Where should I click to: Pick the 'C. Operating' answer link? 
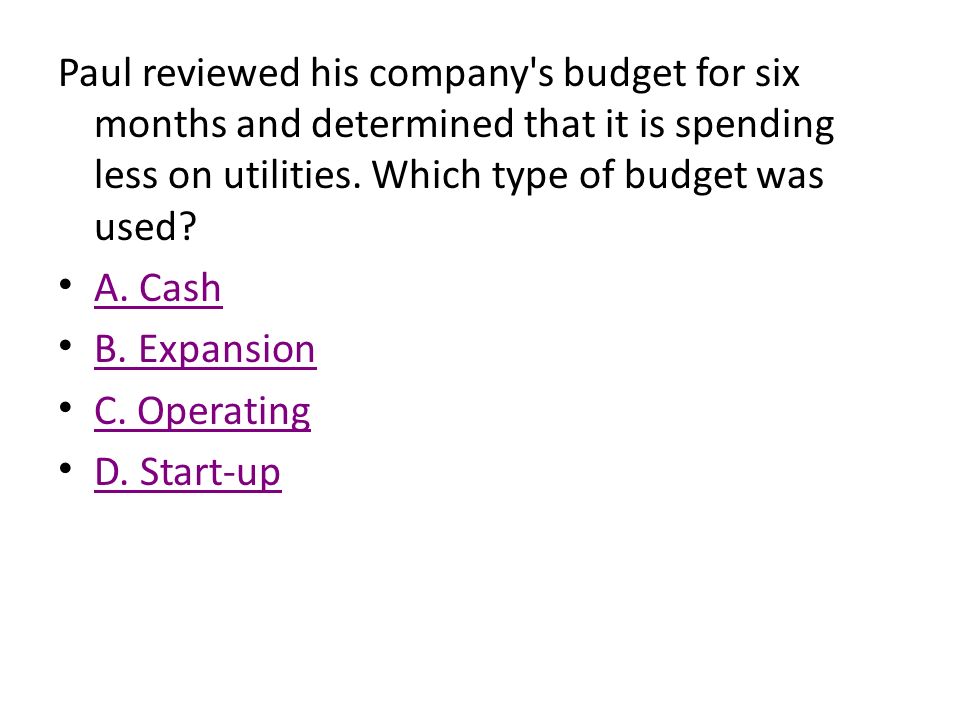tap(203, 411)
